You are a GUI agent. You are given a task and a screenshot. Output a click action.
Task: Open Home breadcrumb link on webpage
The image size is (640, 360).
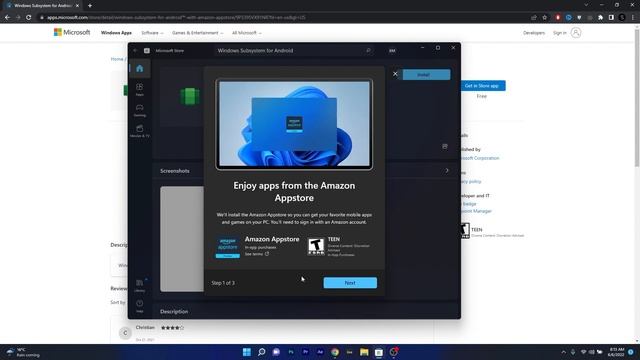[x=117, y=59]
